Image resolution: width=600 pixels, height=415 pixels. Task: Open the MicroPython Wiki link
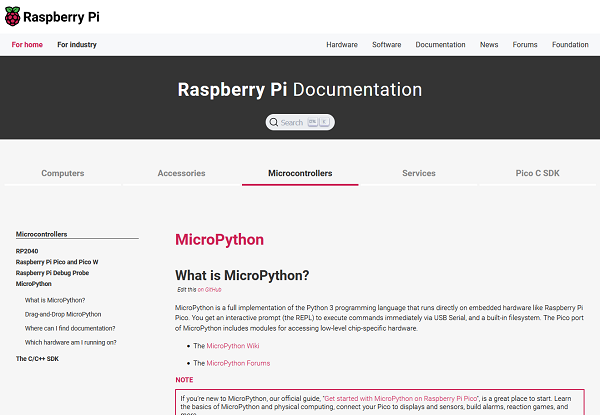tap(233, 346)
